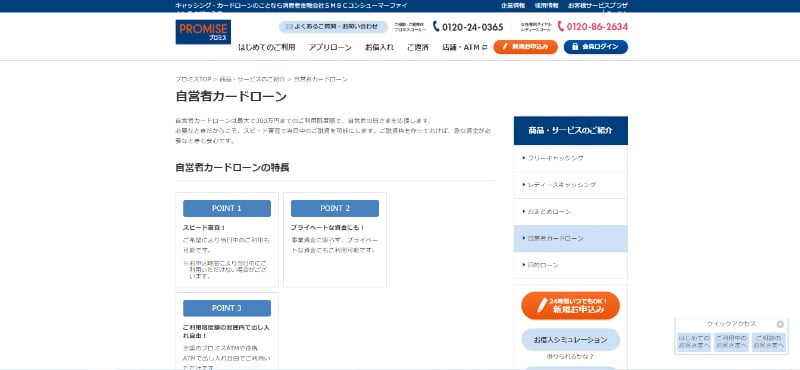Image resolution: width=800 pixels, height=370 pixels.
Task: Open the お借入れ menu
Action: 379,47
